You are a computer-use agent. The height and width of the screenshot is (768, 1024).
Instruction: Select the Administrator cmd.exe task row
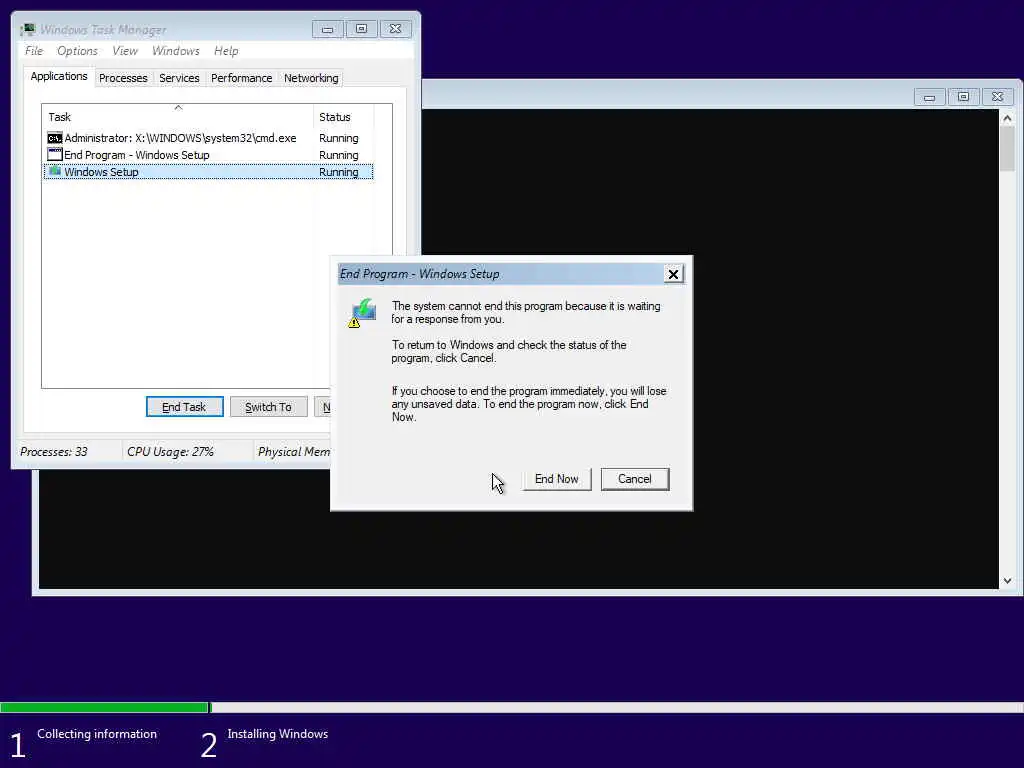208,138
